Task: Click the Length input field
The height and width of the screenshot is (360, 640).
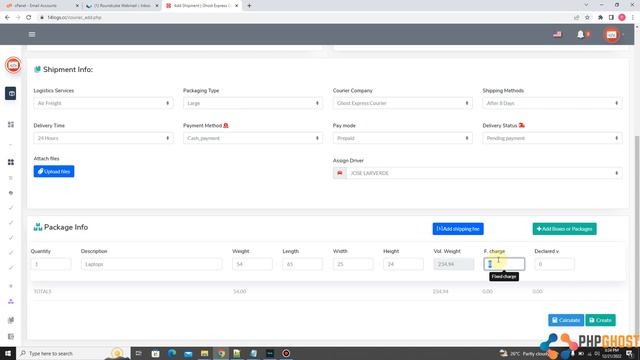Action: pyautogui.click(x=302, y=264)
